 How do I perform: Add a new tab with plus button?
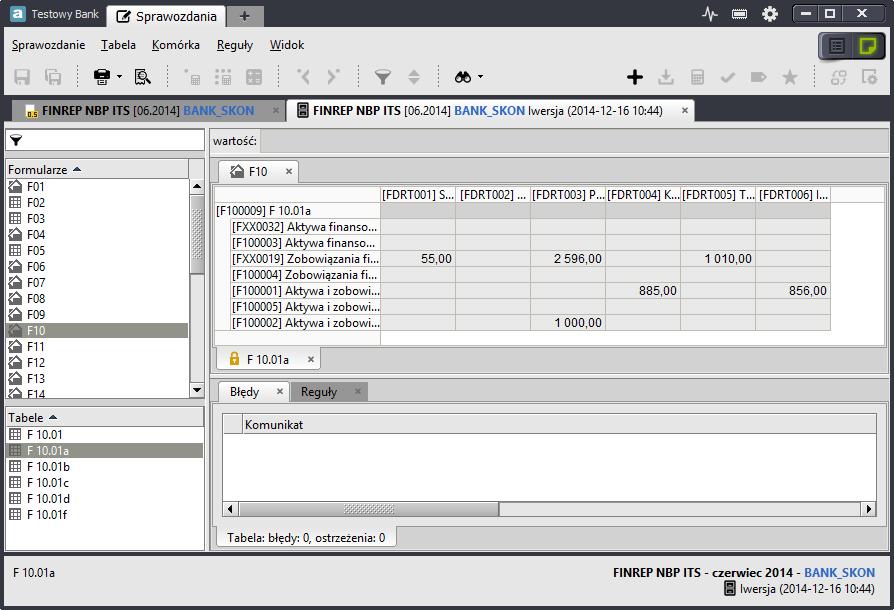[x=245, y=16]
